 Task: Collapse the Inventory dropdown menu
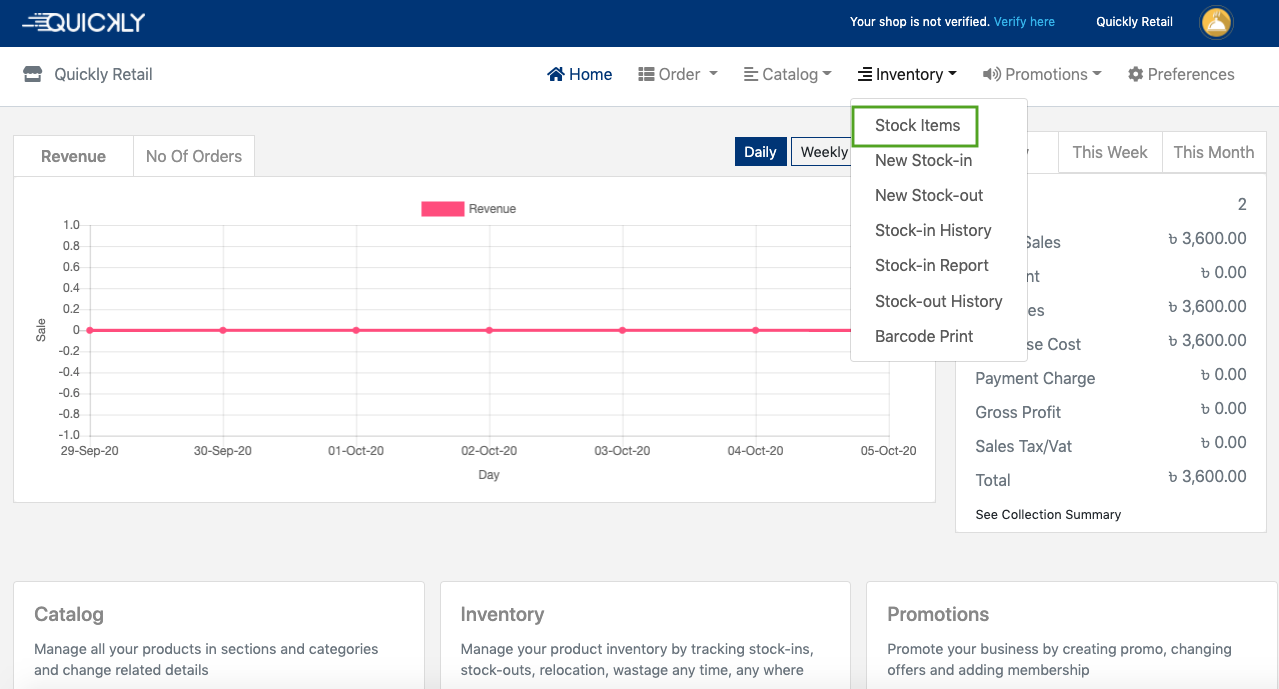907,75
